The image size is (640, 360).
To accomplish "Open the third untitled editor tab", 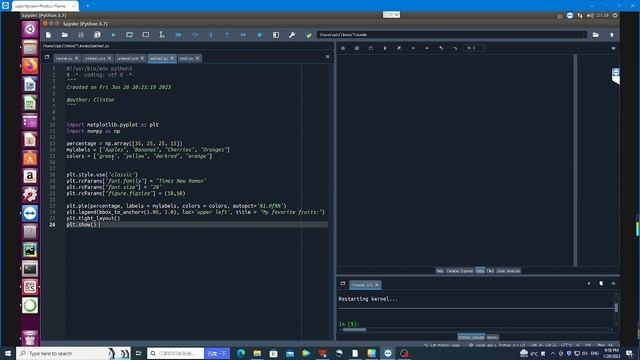I will pyautogui.click(x=130, y=58).
